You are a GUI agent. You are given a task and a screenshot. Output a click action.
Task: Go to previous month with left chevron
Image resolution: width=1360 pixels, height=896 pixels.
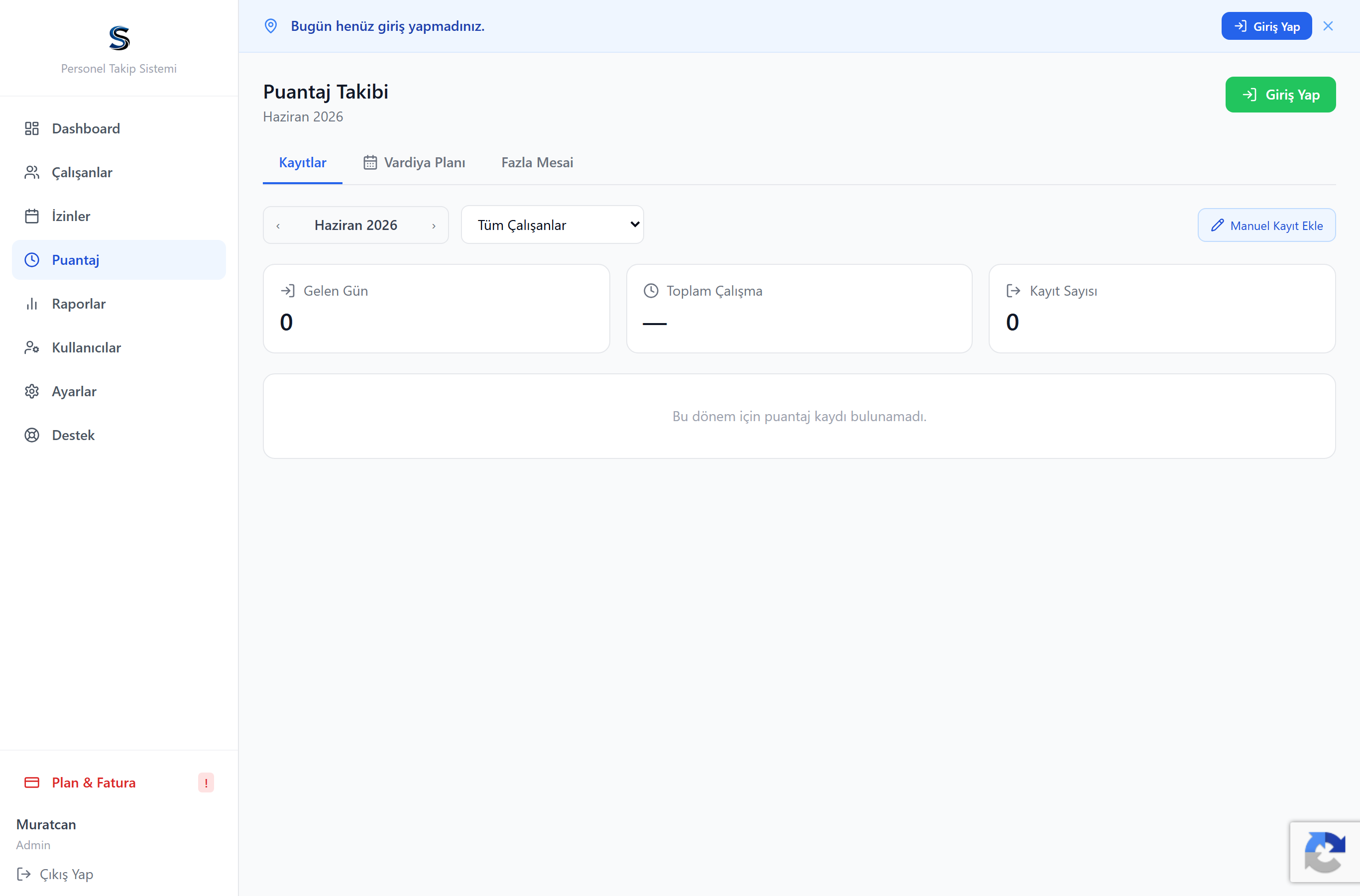coord(278,225)
